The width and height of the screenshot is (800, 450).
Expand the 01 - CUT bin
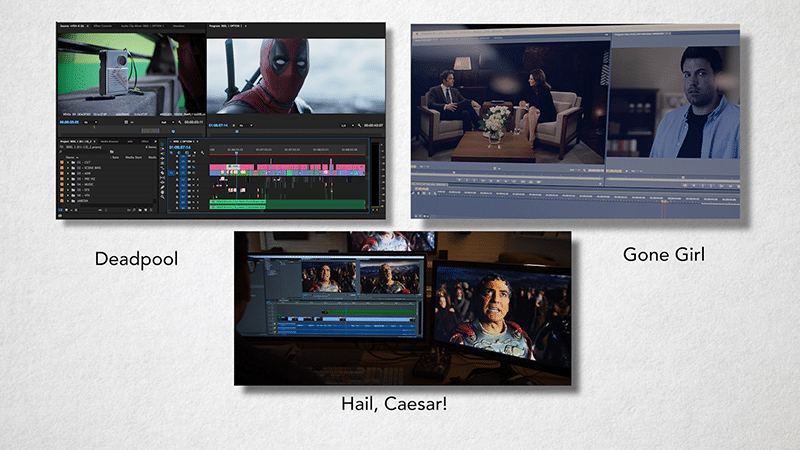(x=68, y=162)
